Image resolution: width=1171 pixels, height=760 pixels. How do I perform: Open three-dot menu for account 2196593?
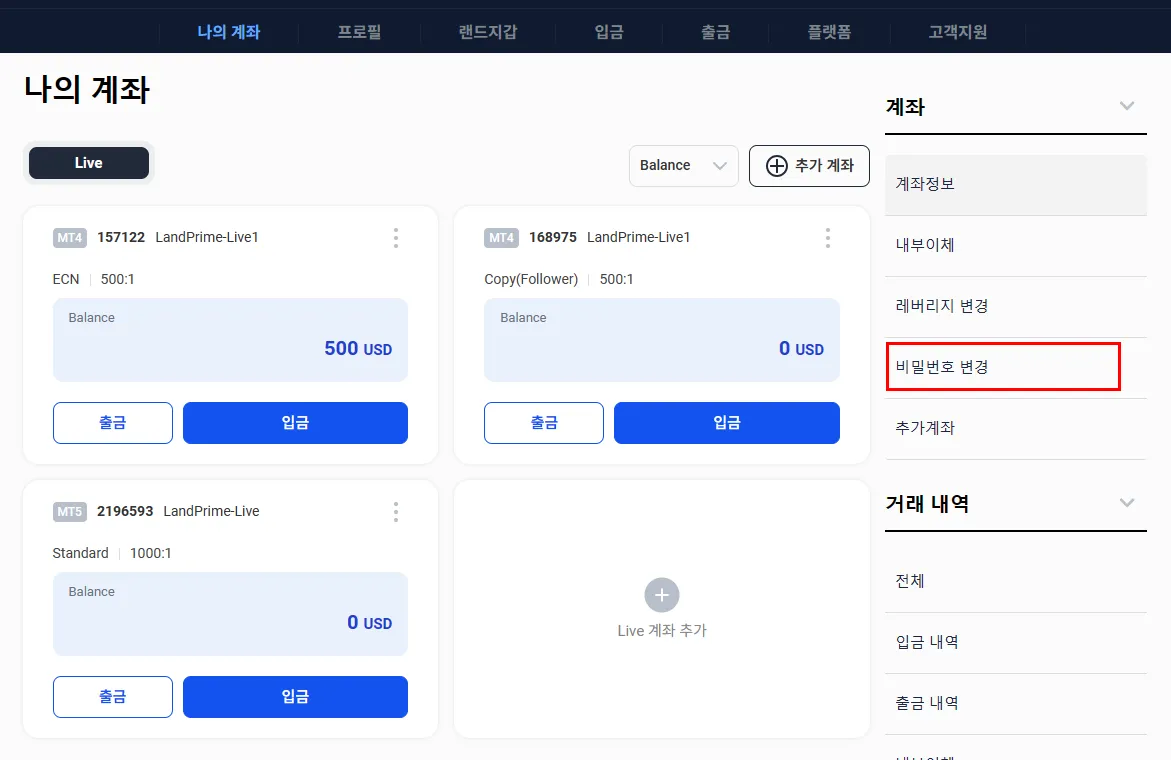coord(396,512)
